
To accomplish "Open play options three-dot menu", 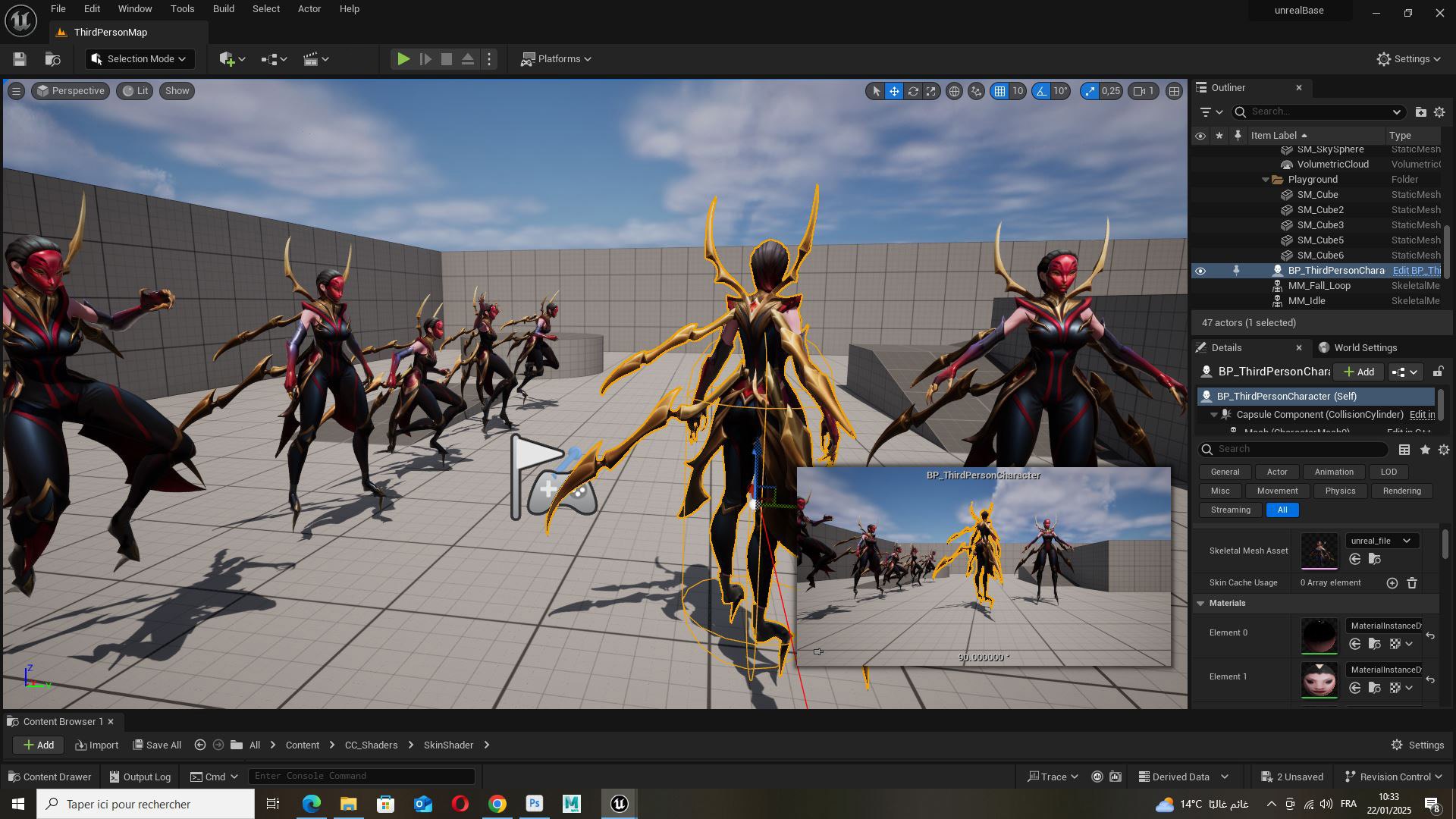I will tap(489, 59).
